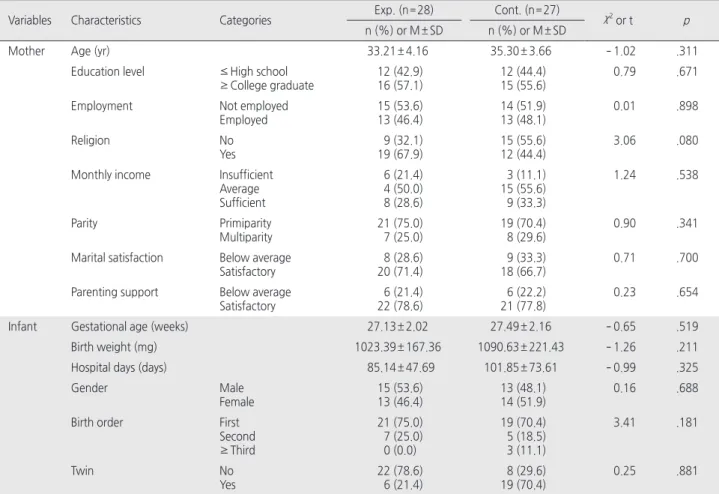Click the 'Employment' characteristic
This screenshot has width=719, height=494.
point(101,106)
